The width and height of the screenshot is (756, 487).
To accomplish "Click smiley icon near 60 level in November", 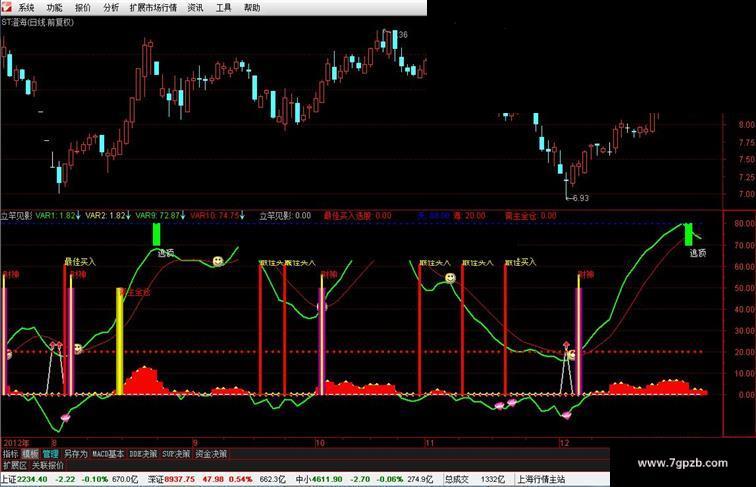I will point(450,278).
